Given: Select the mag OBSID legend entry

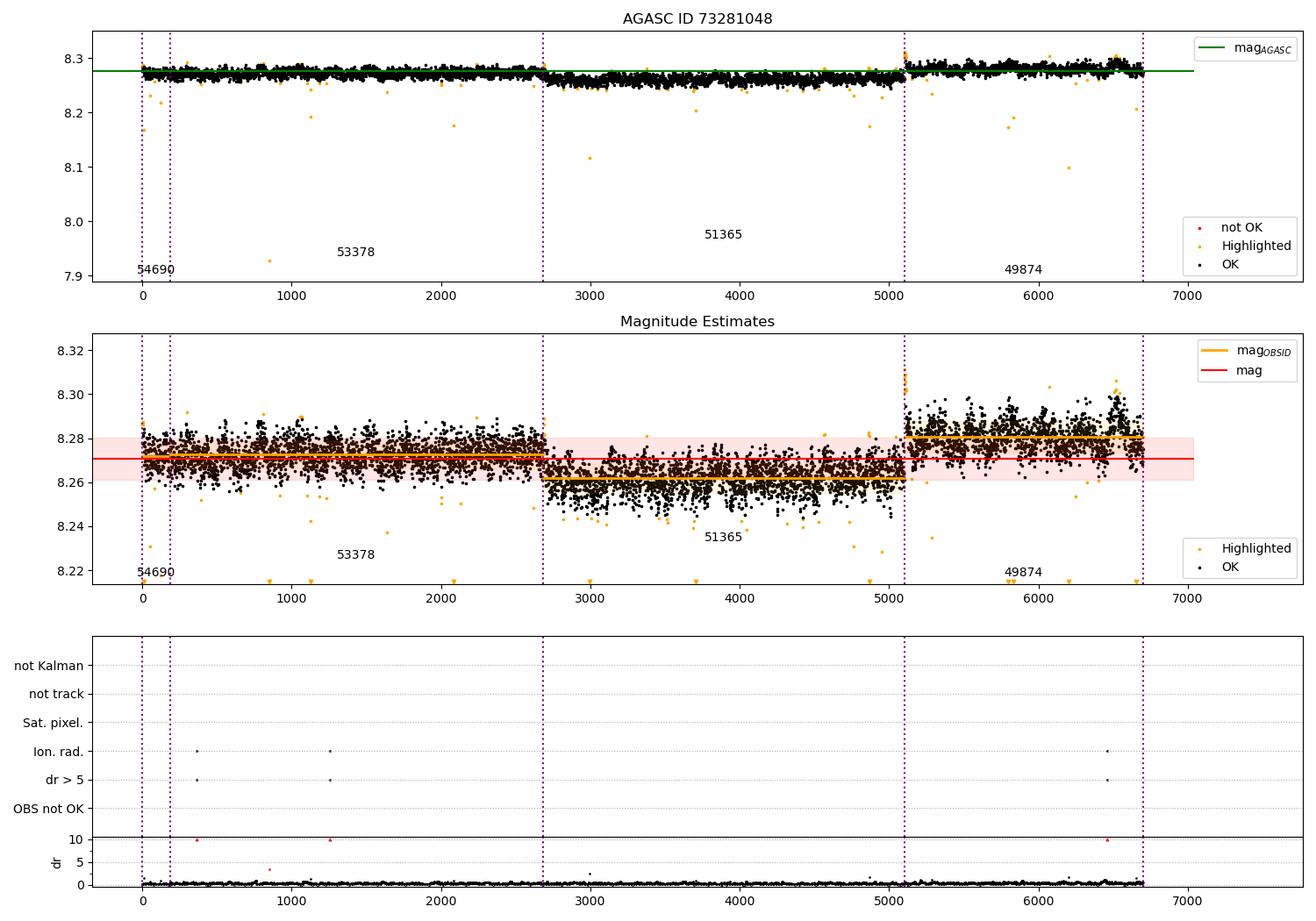Looking at the screenshot, I should point(1246,351).
